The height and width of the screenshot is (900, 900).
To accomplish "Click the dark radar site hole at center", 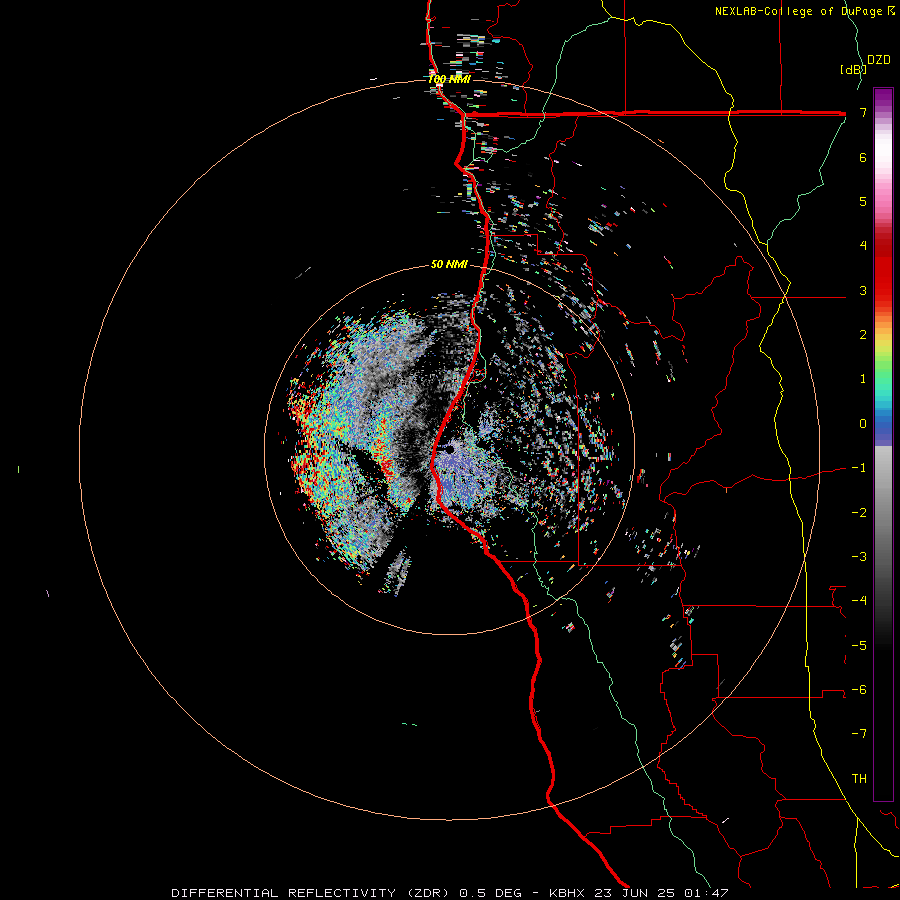I will (449, 449).
